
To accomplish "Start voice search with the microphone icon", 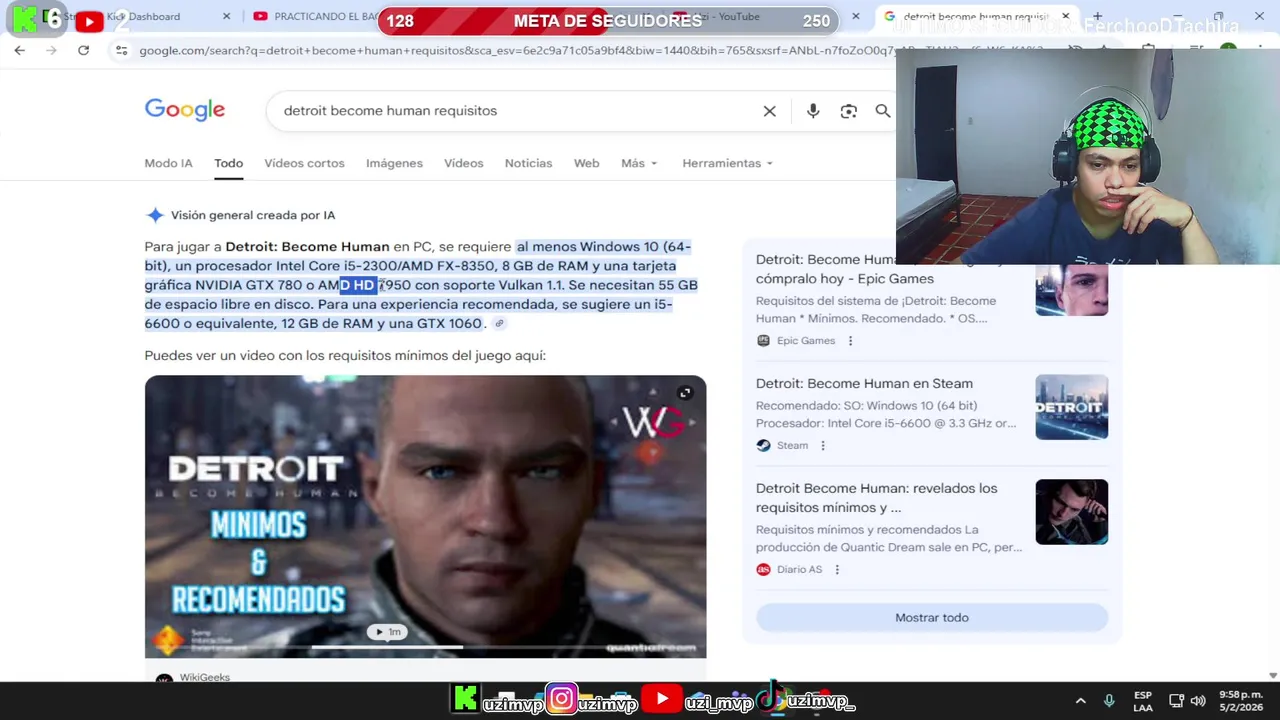I will [813, 111].
